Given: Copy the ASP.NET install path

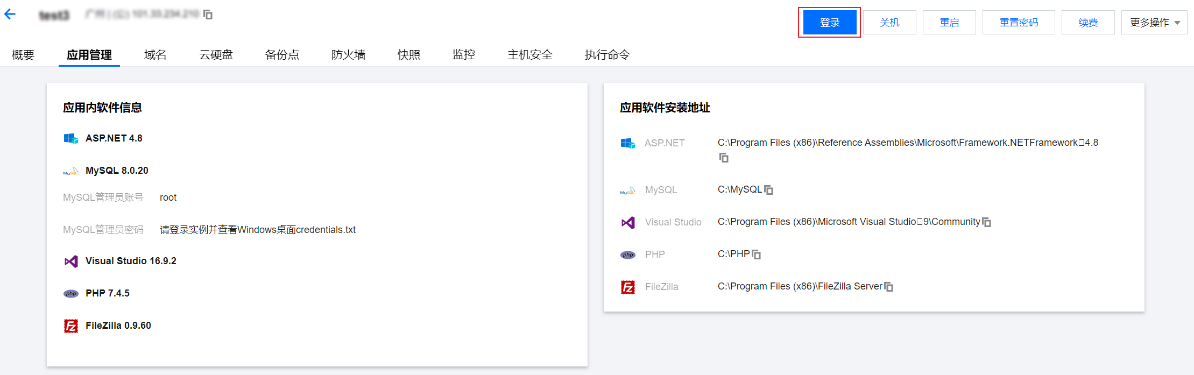Looking at the screenshot, I should click(724, 158).
